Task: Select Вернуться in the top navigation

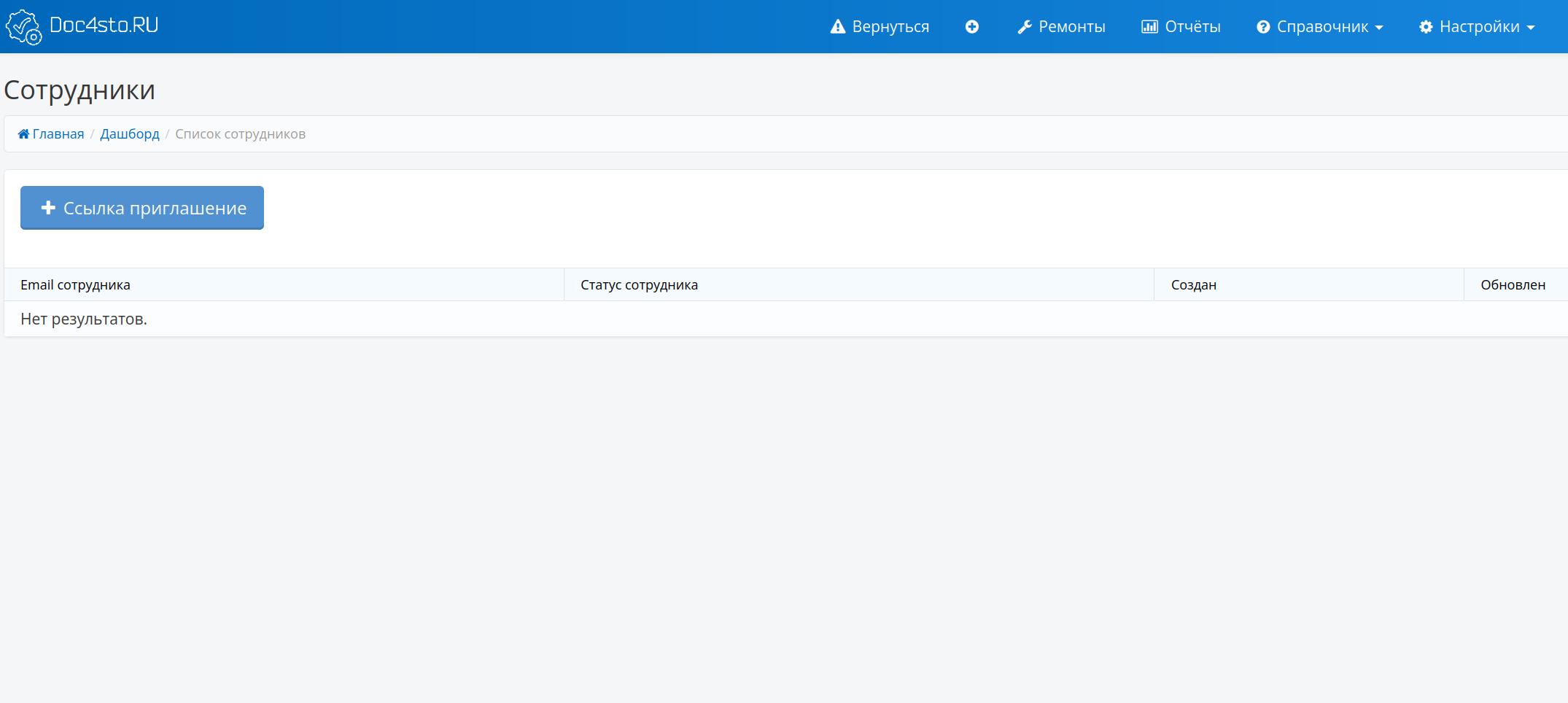Action: coord(890,27)
